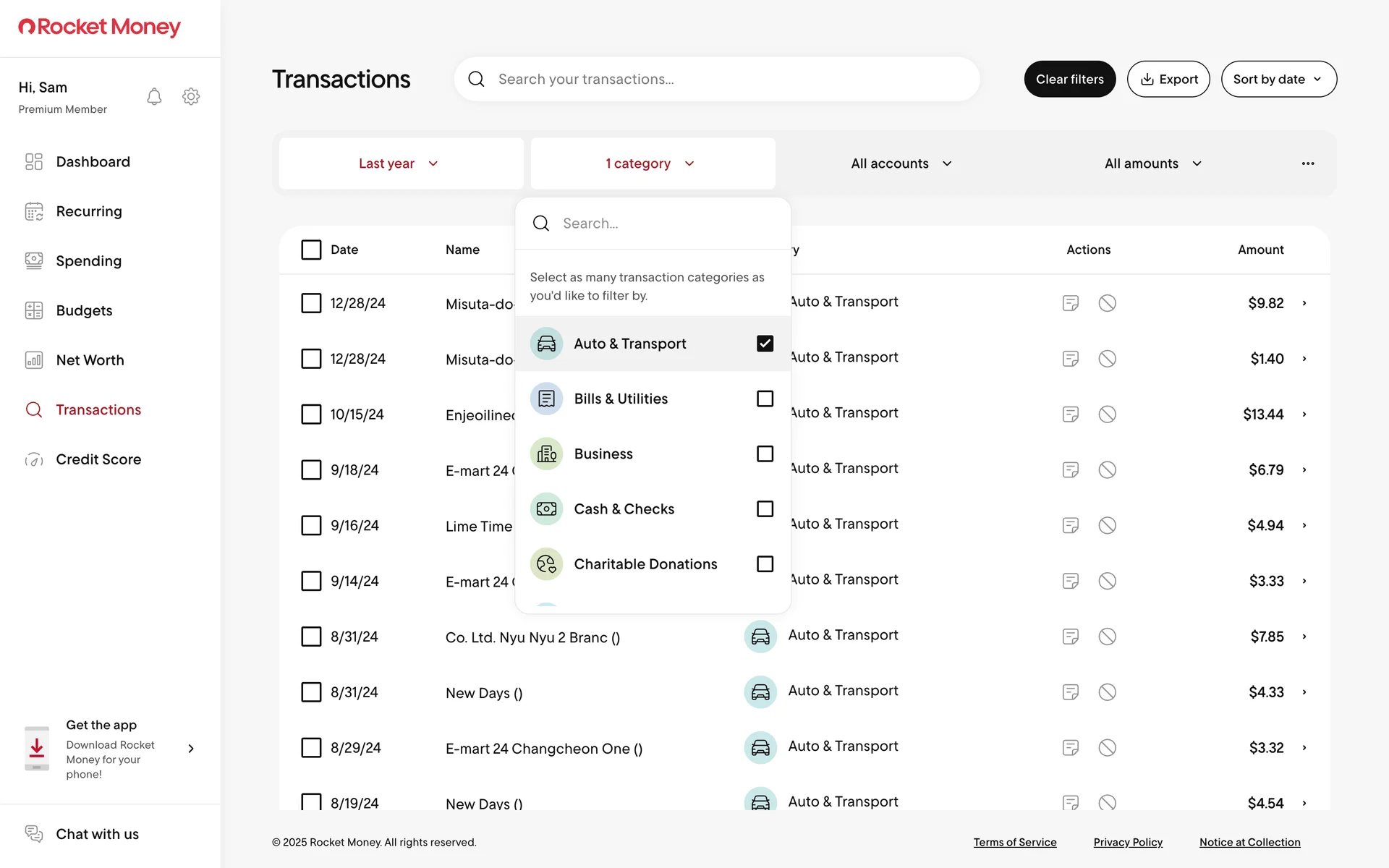Click the three-dots more filters icon

[1307, 163]
